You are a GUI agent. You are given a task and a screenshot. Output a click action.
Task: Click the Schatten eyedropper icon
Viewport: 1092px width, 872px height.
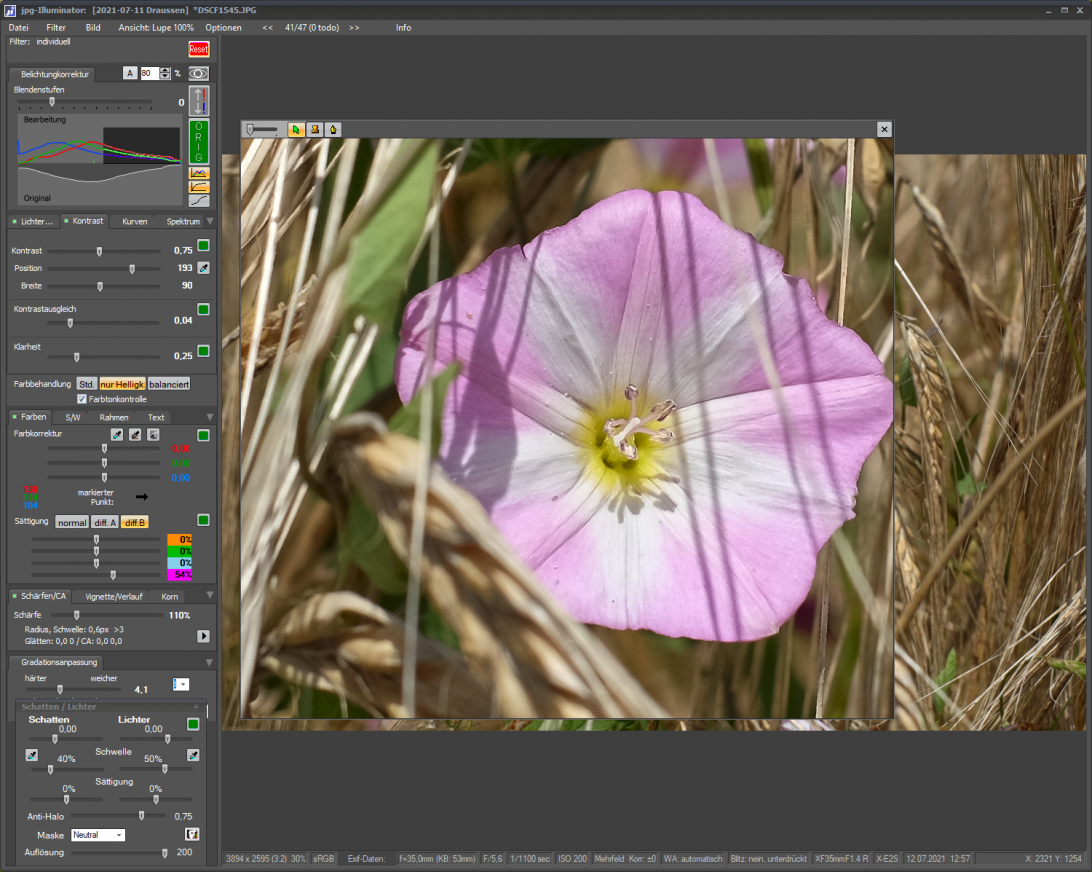(32, 755)
